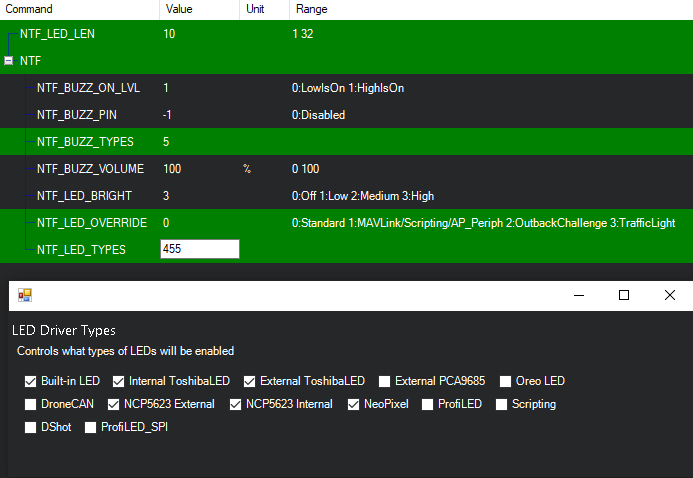
Task: Uncheck the Internal ToshibaLED checkbox
Action: point(118,381)
